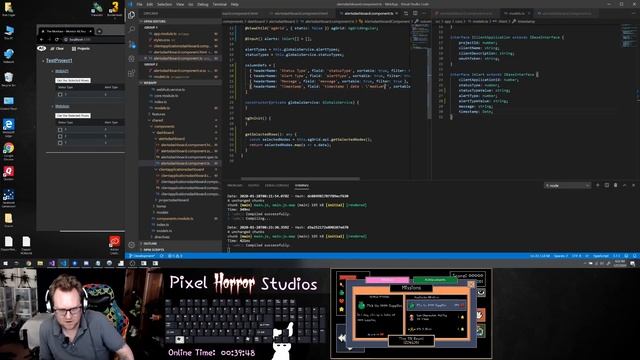The width and height of the screenshot is (640, 360).
Task: Click the Windows Start button
Action: (5, 264)
